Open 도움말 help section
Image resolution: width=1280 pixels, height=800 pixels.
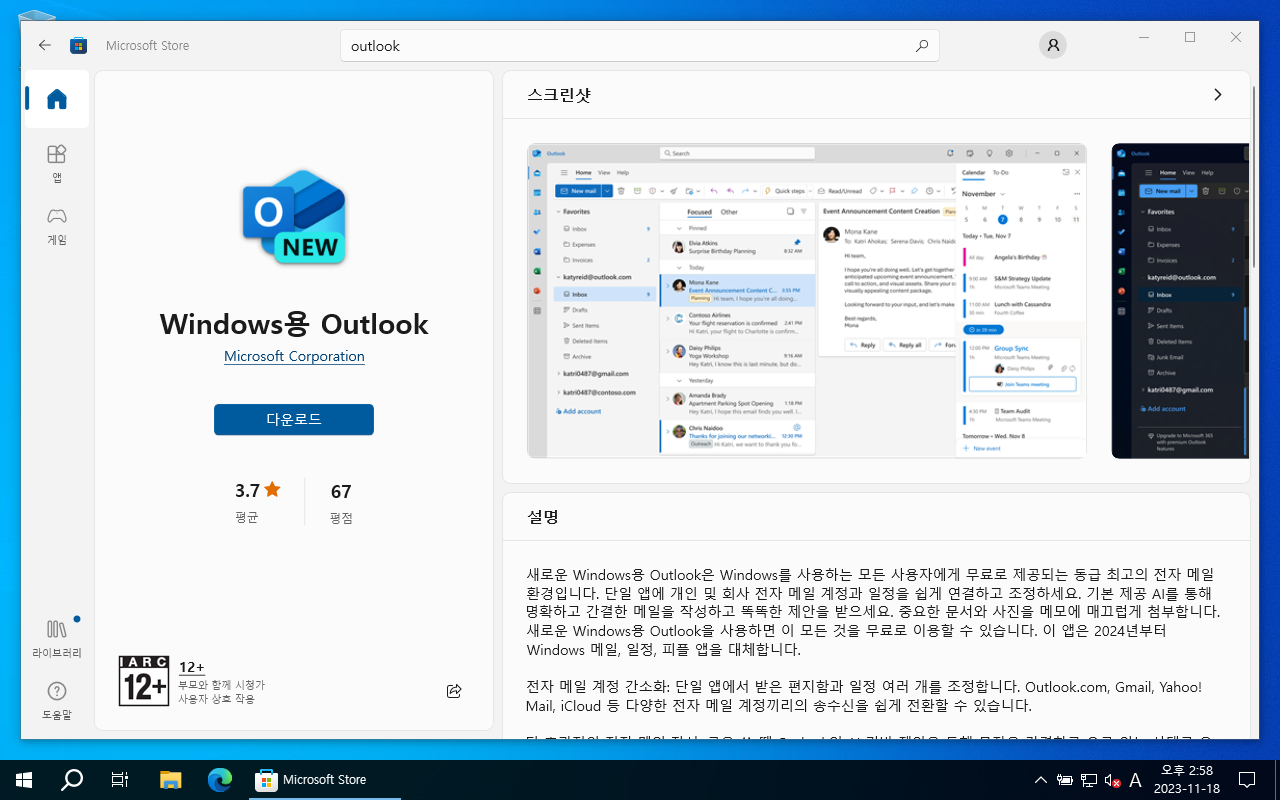point(57,701)
